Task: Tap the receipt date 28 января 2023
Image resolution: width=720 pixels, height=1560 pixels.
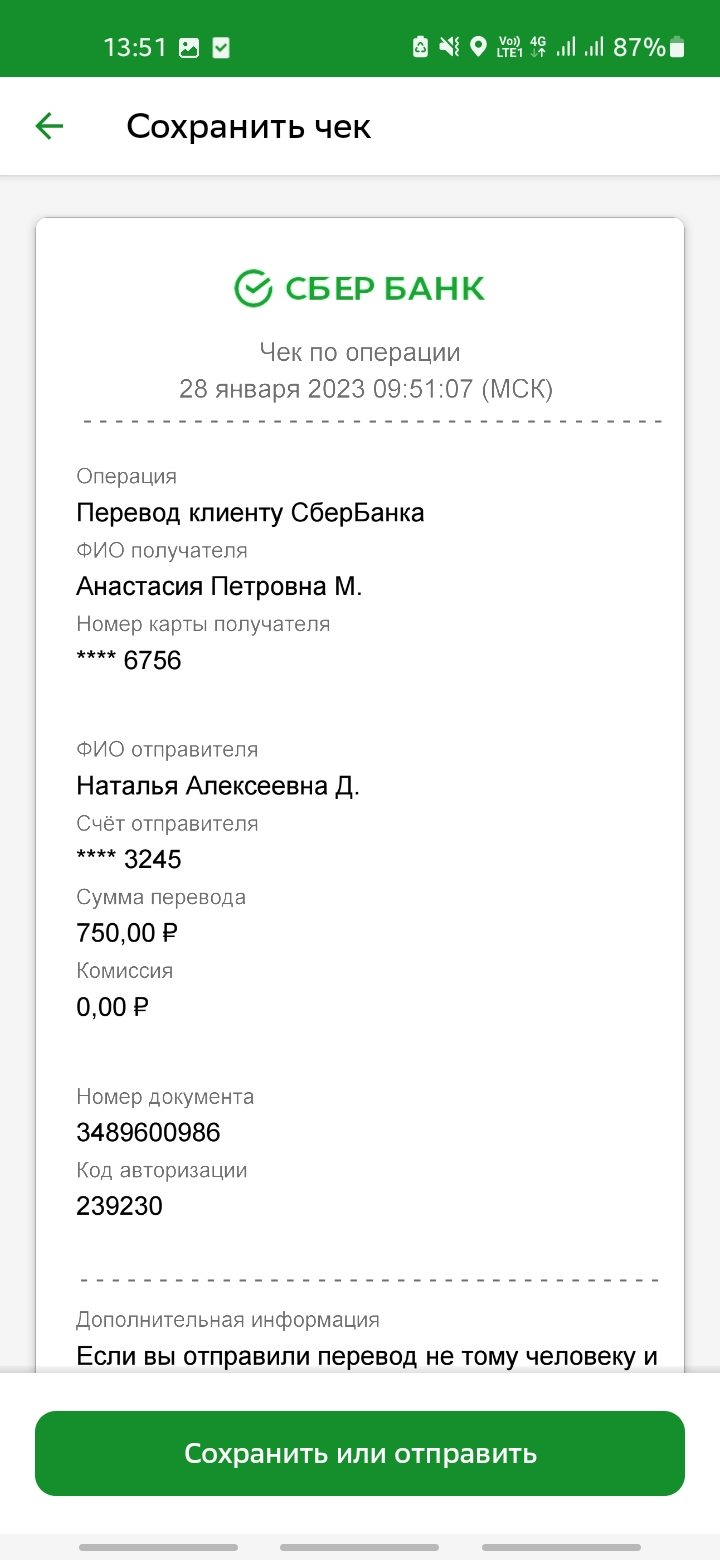Action: pos(272,389)
